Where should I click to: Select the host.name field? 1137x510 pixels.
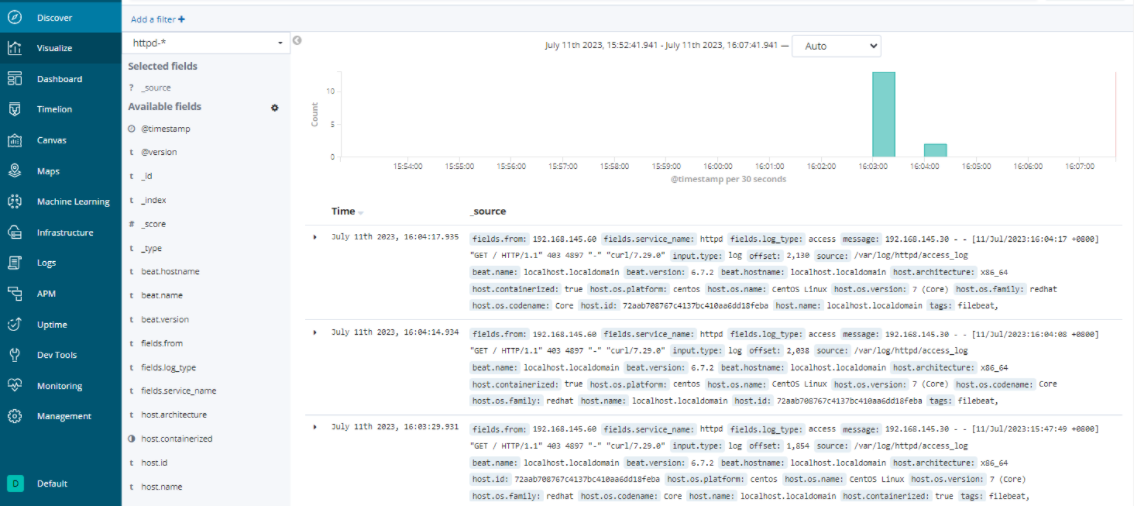pyautogui.click(x=161, y=487)
